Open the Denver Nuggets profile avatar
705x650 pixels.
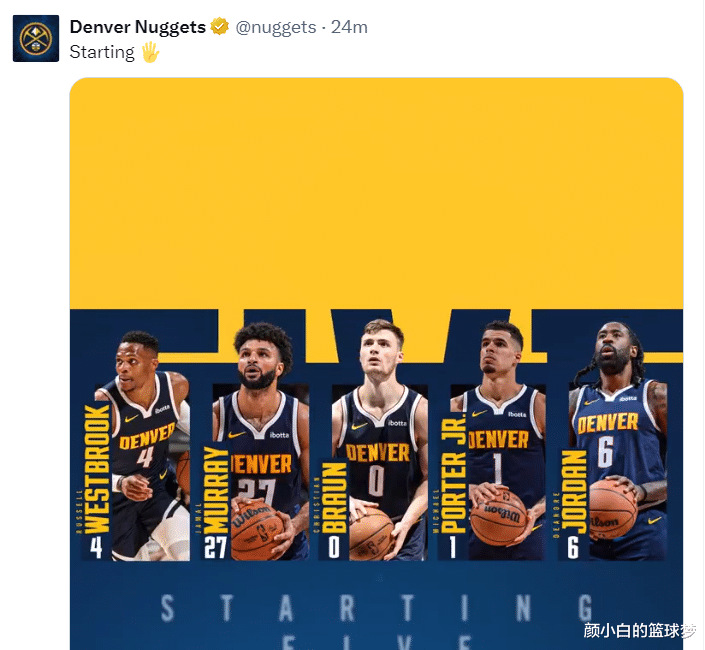[x=36, y=38]
